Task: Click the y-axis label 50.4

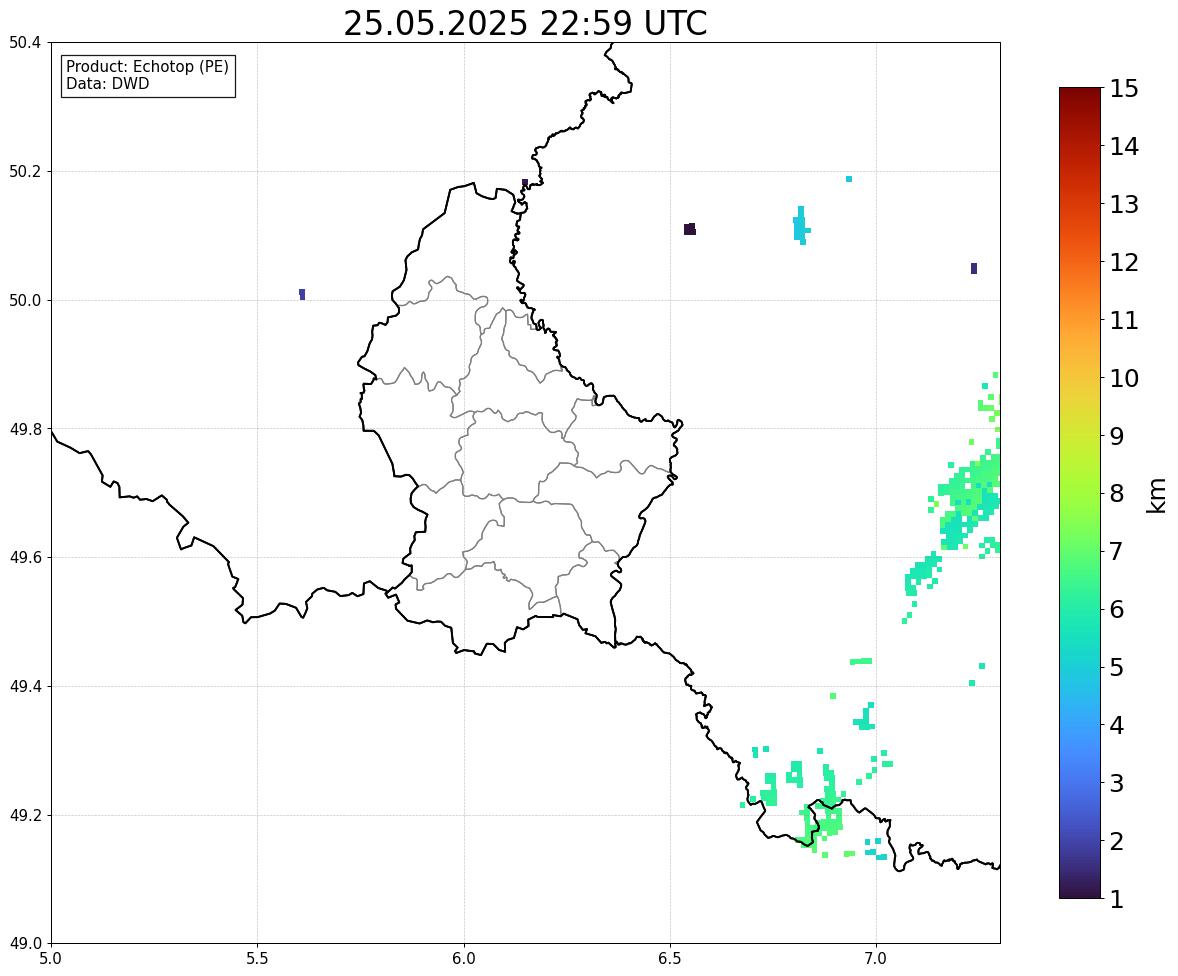Action: point(25,43)
